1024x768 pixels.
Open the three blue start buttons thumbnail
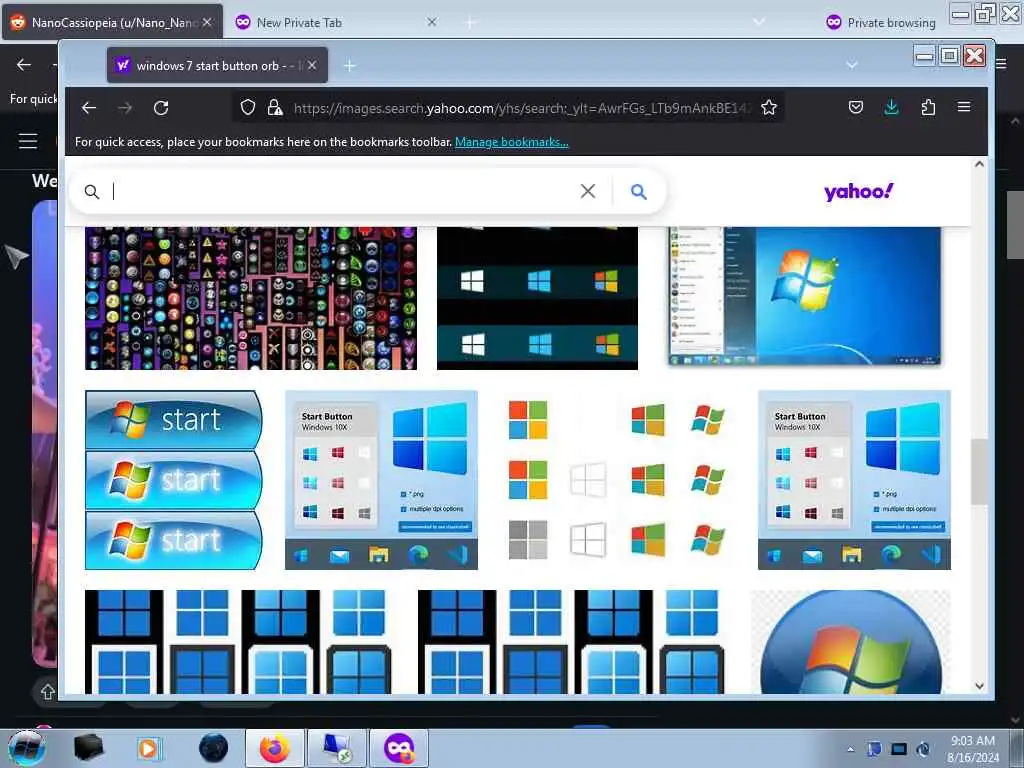pyautogui.click(x=174, y=480)
